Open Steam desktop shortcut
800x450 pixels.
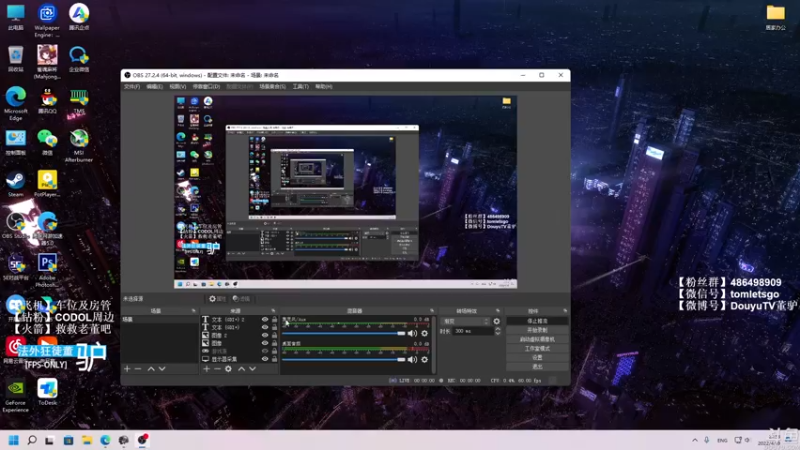(15, 184)
